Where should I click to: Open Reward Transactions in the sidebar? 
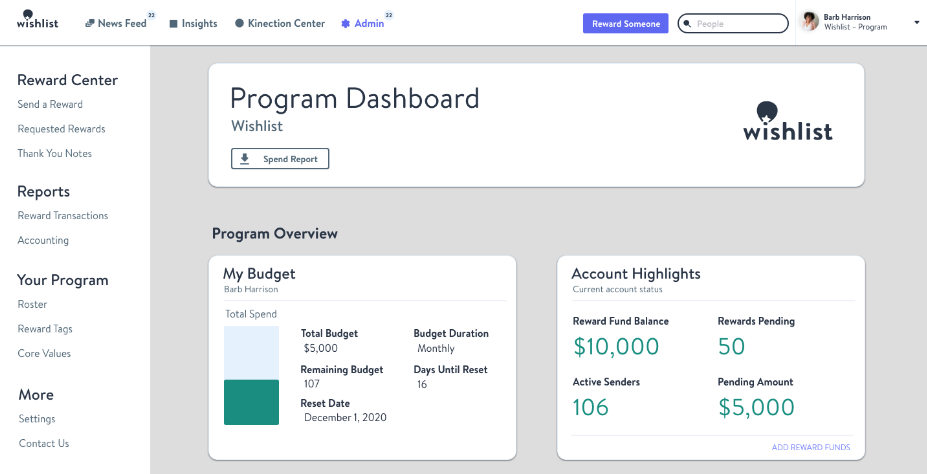pyautogui.click(x=63, y=216)
